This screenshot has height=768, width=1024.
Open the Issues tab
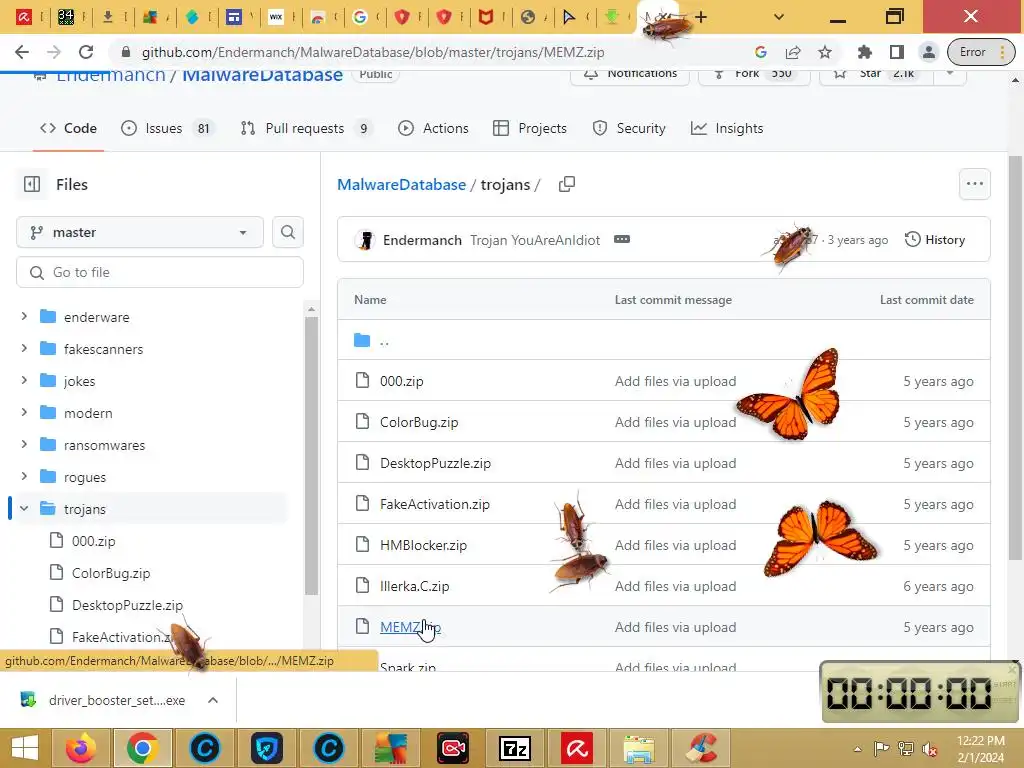(x=168, y=128)
